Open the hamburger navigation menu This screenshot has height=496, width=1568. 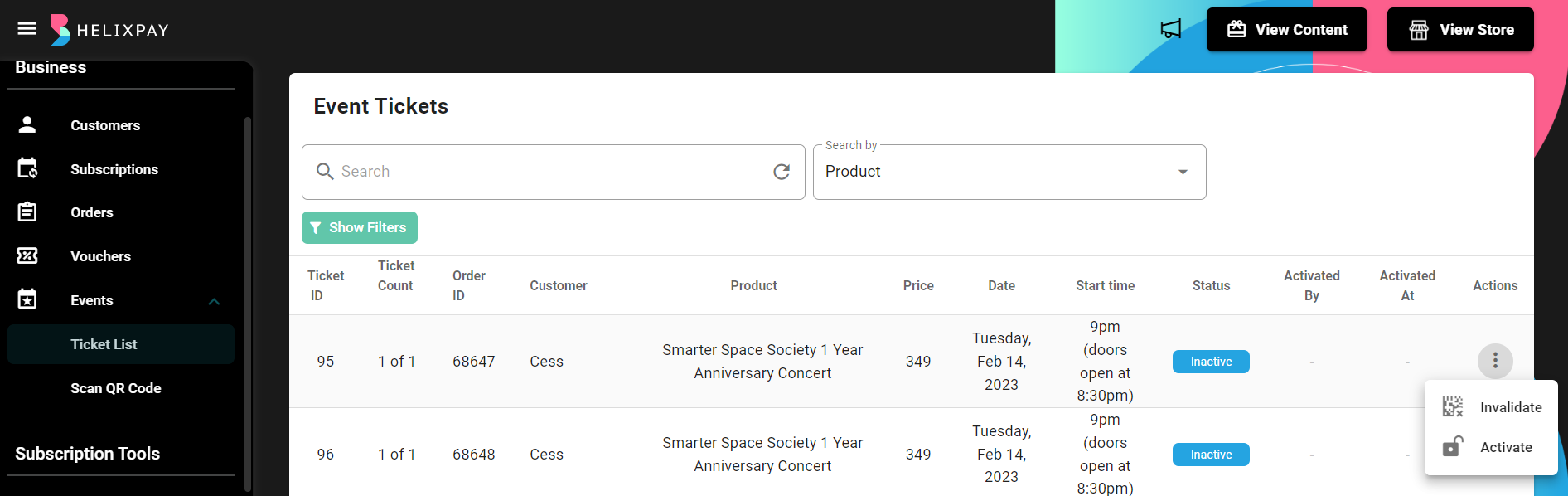point(27,29)
